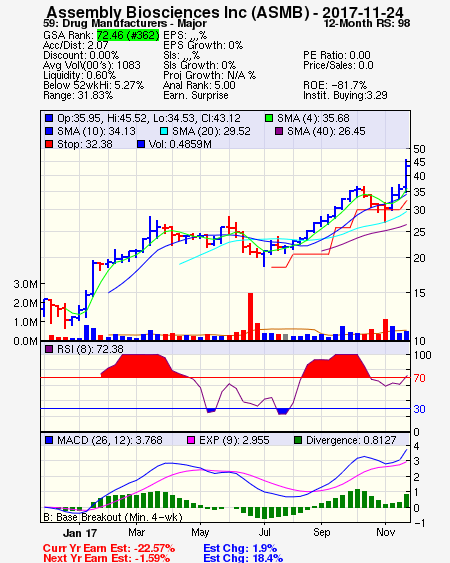450x563 pixels.
Task: Click the Jul date axis label
Action: (265, 532)
